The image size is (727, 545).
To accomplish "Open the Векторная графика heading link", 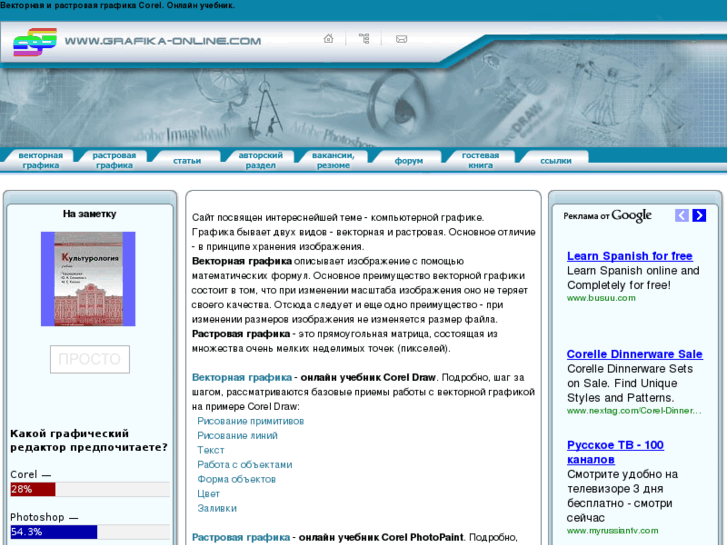I will (x=242, y=378).
